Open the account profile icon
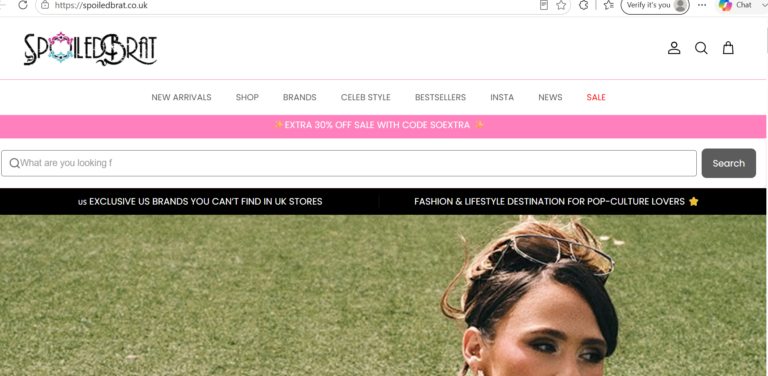Image resolution: width=768 pixels, height=376 pixels. (674, 48)
